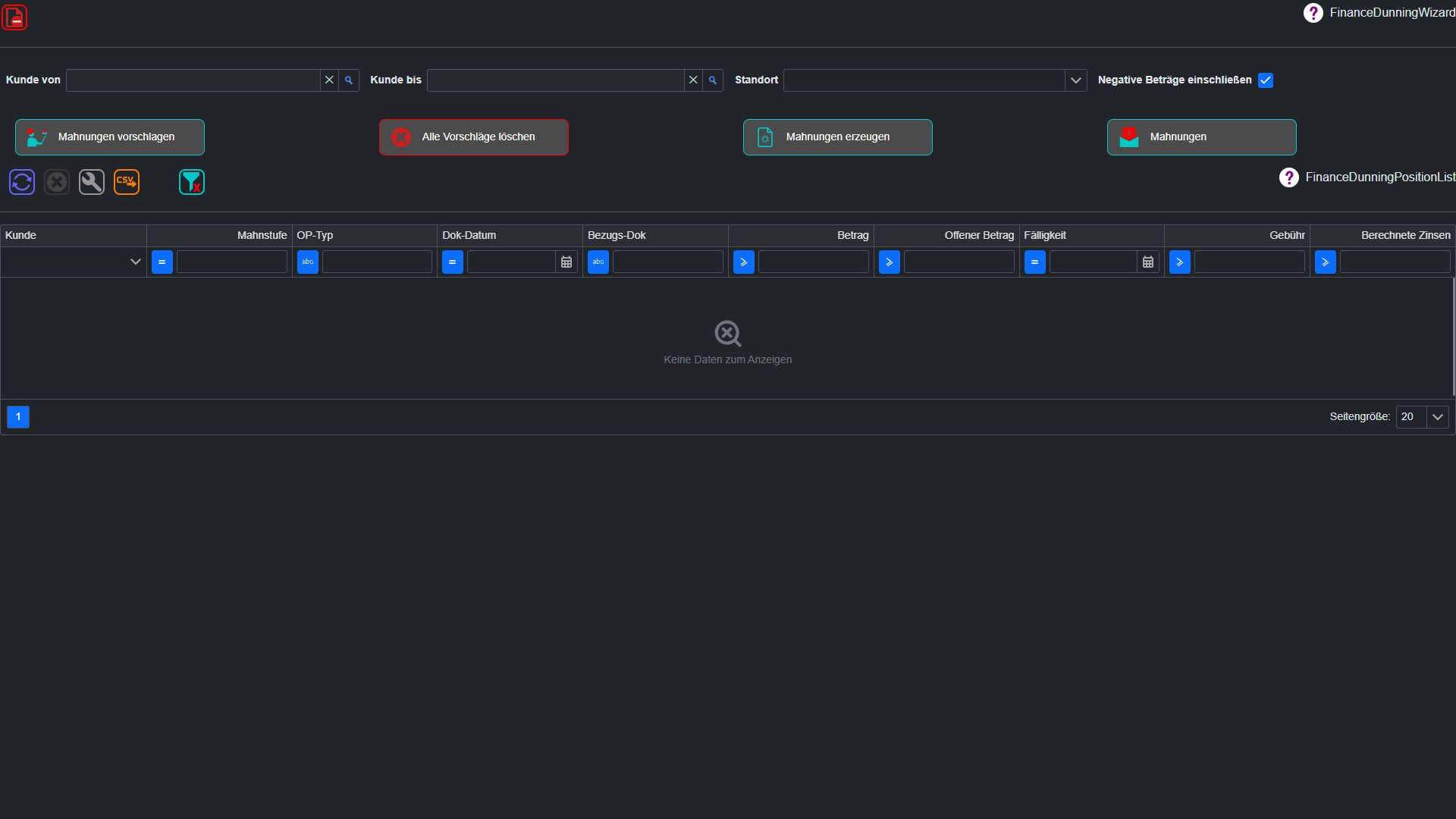This screenshot has width=1456, height=819.
Task: Toggle Negative Beträge einschließen checkbox
Action: click(x=1266, y=80)
